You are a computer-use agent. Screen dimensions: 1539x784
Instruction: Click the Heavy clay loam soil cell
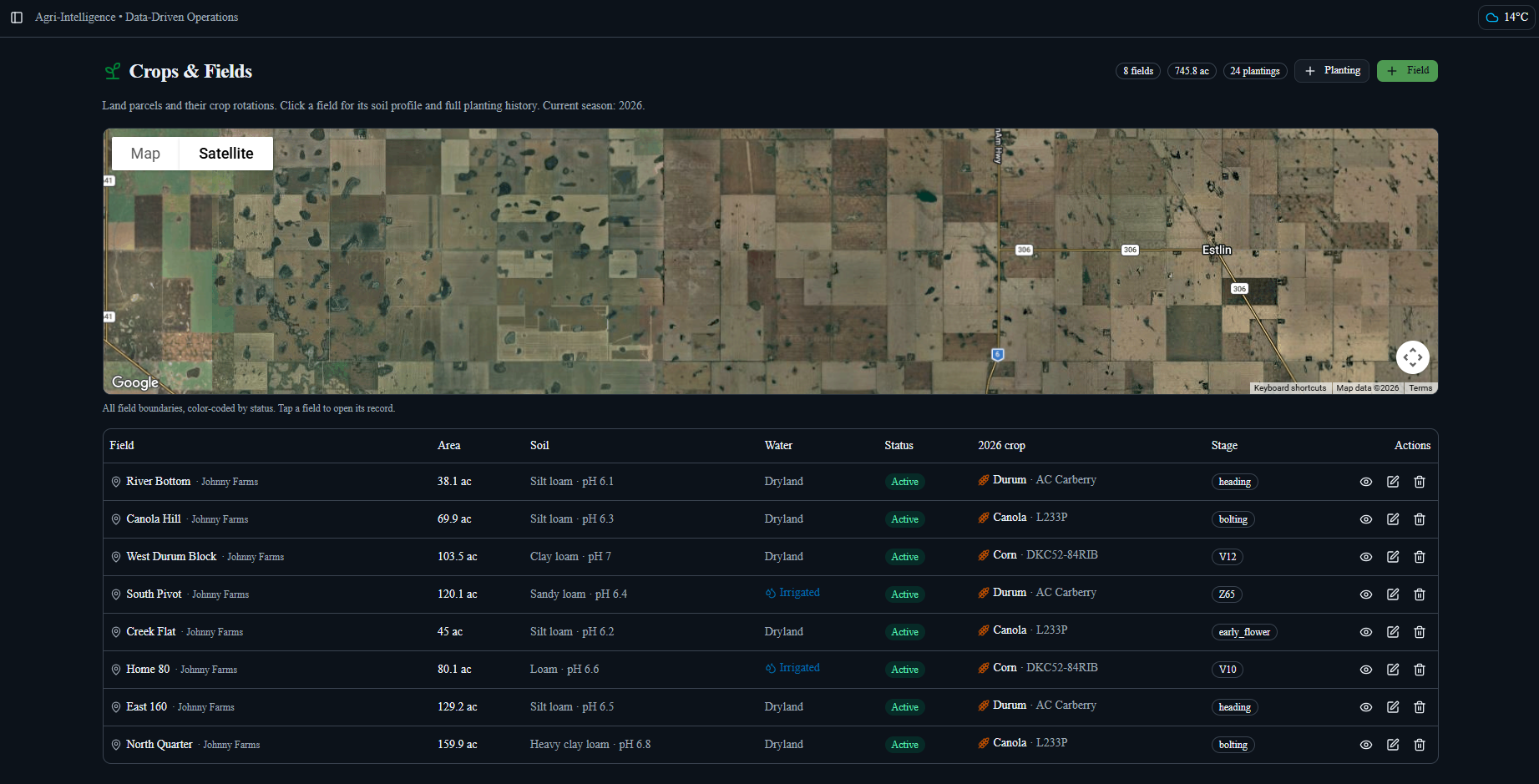pos(590,745)
